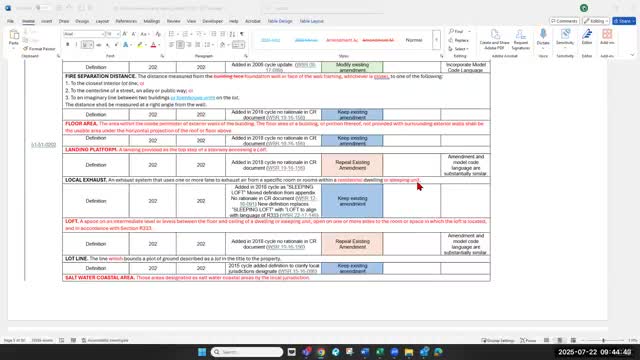The image size is (640, 360).
Task: Toggle Bold formatting in Font group
Action: click(x=67, y=44)
